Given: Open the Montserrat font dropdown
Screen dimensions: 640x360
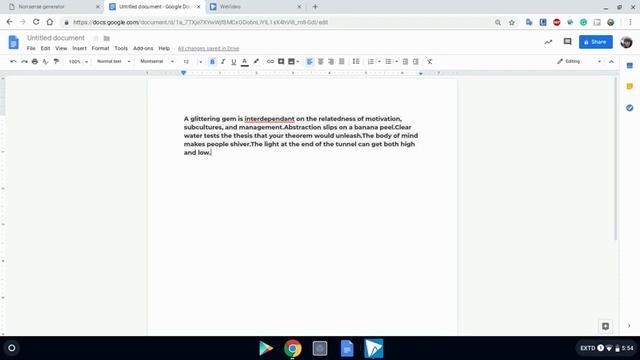Looking at the screenshot, I should tap(157, 62).
